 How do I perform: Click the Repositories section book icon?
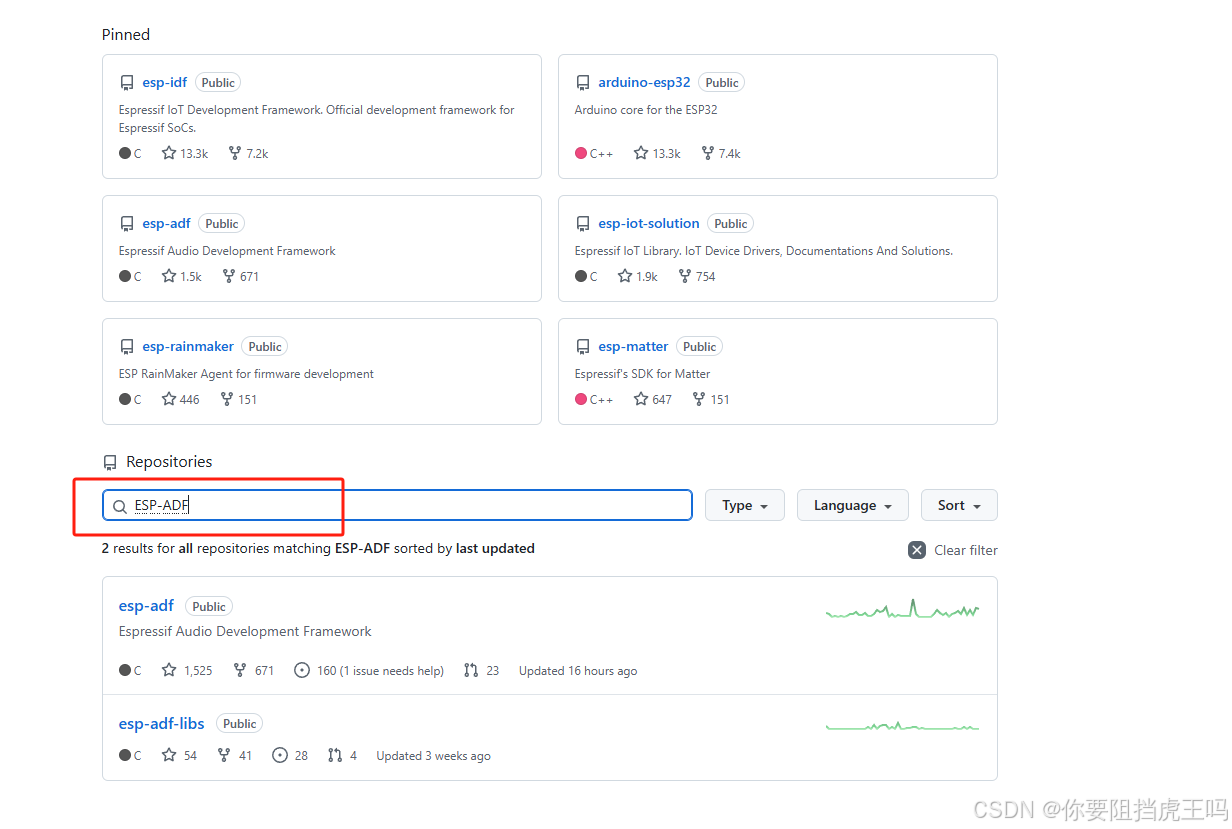pos(110,462)
